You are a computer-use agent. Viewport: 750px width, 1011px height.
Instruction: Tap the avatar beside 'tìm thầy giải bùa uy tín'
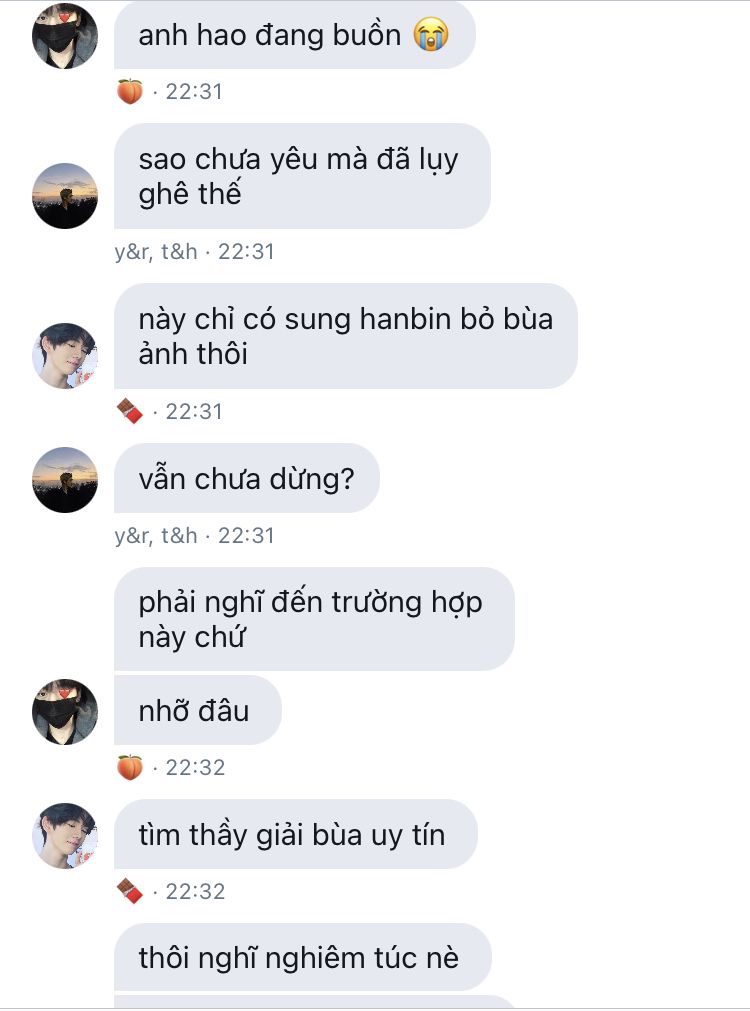64,835
